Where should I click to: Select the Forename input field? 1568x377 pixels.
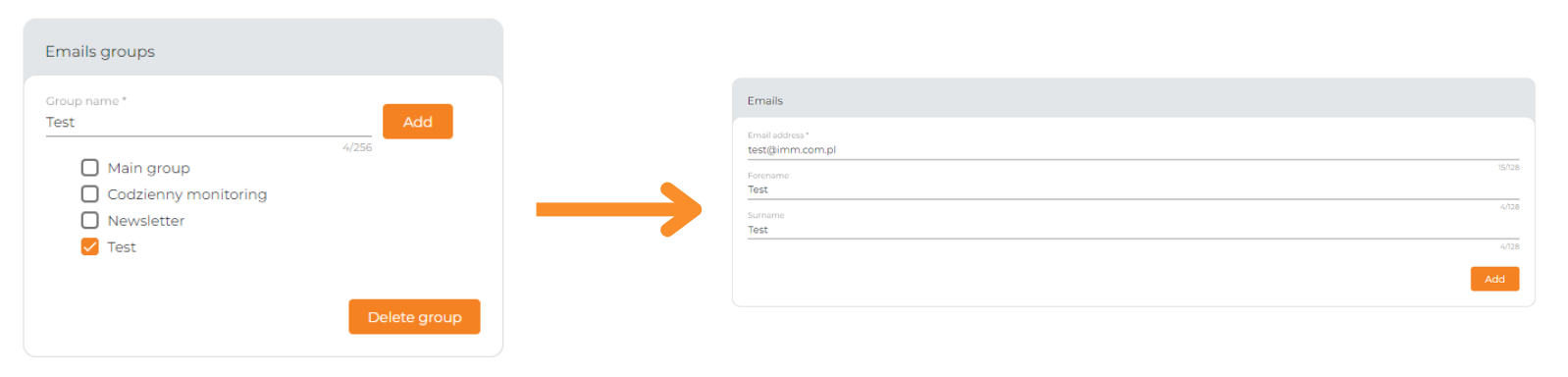1133,189
